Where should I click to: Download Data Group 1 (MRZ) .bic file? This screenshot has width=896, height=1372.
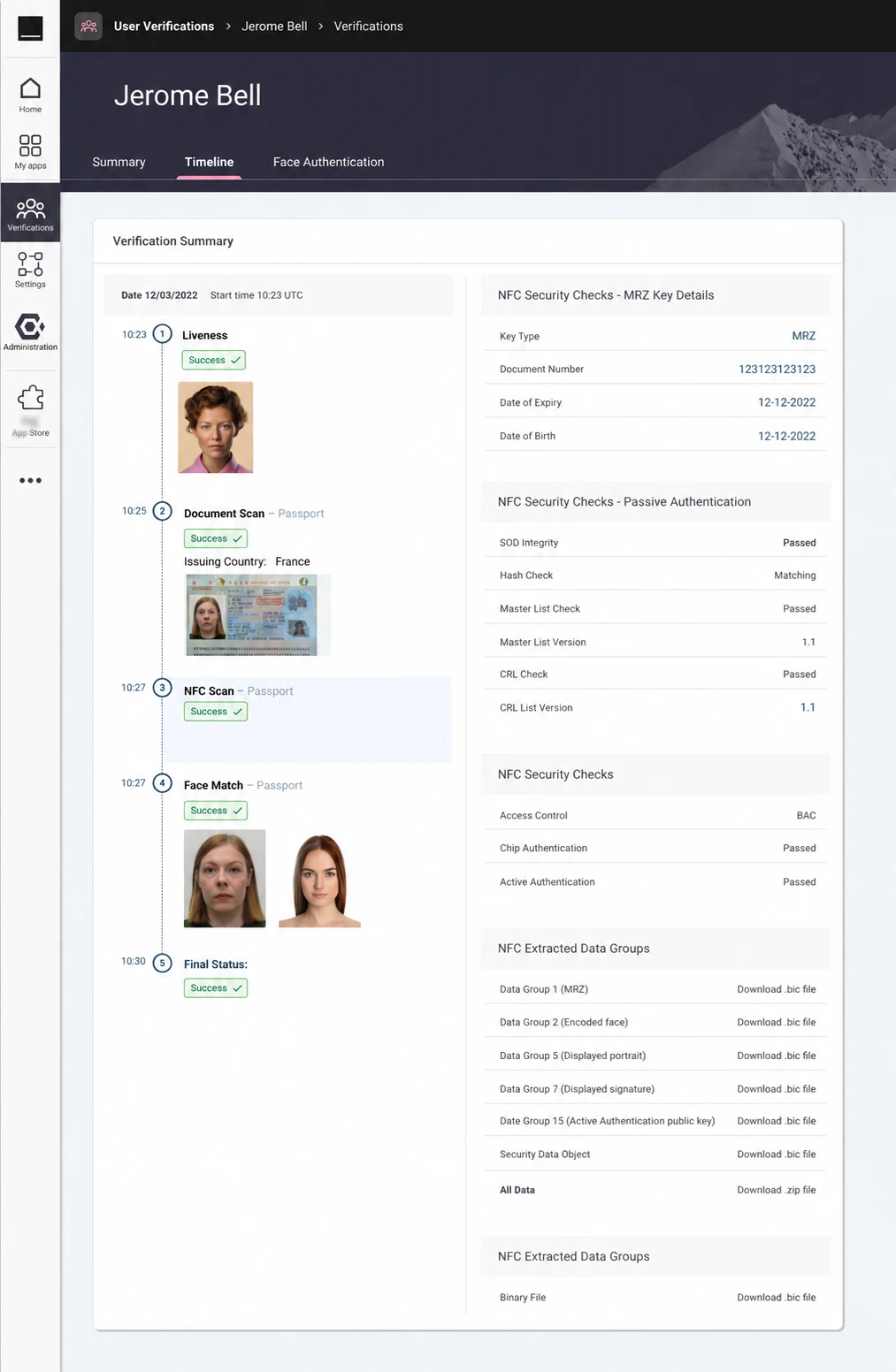777,989
